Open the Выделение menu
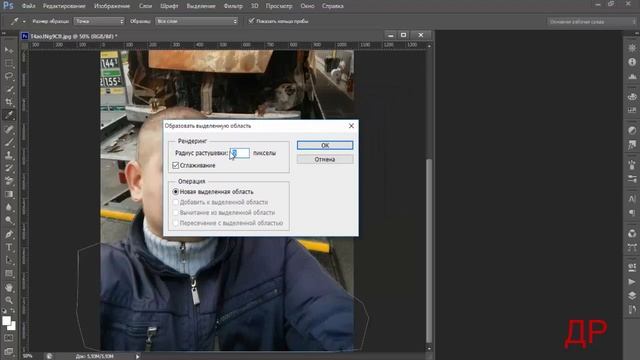Screen dimensions: 640x360 coord(201,6)
